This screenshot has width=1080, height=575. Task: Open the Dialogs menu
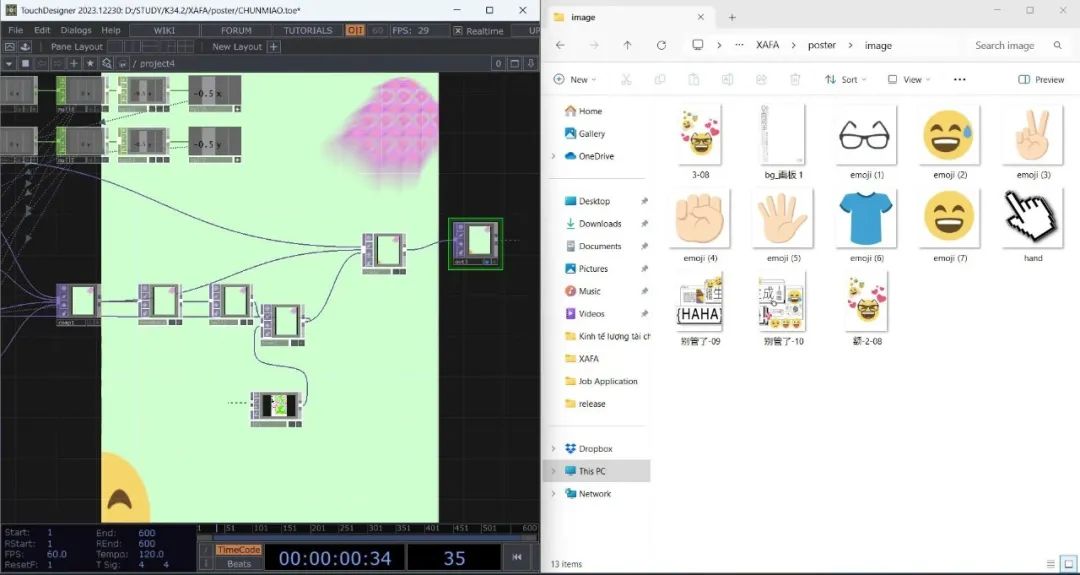(x=76, y=30)
